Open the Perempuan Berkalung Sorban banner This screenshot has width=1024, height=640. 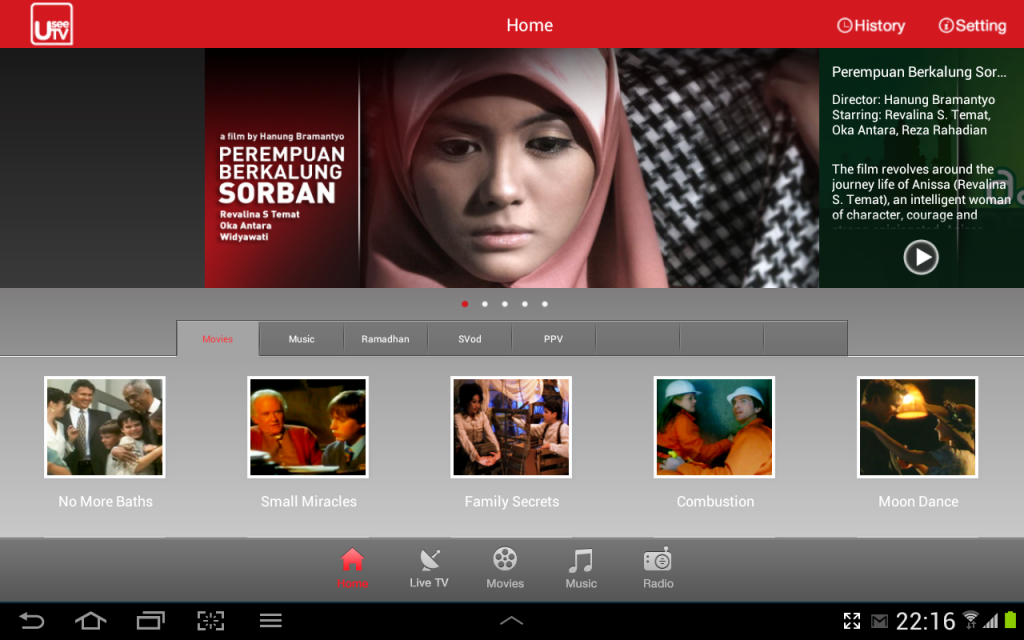pos(511,168)
